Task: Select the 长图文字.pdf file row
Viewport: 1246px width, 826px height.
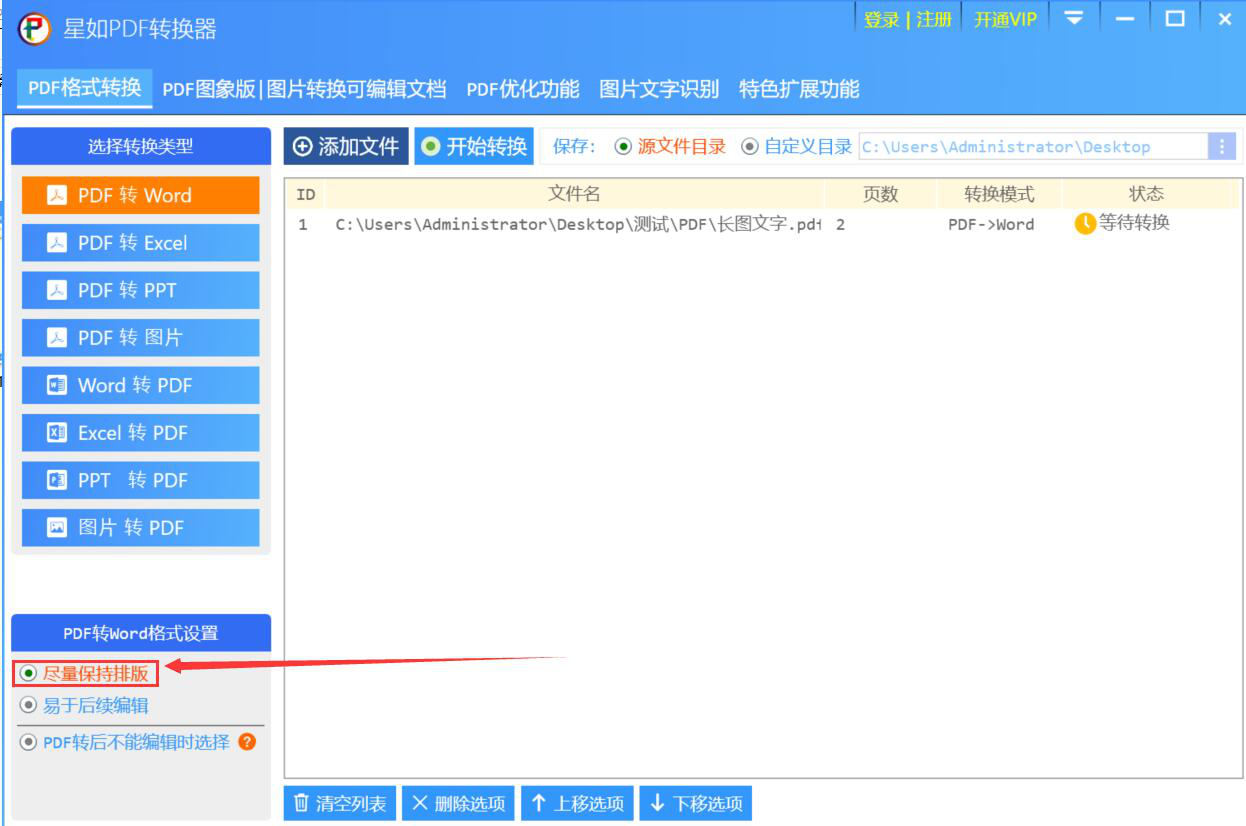Action: [762, 224]
